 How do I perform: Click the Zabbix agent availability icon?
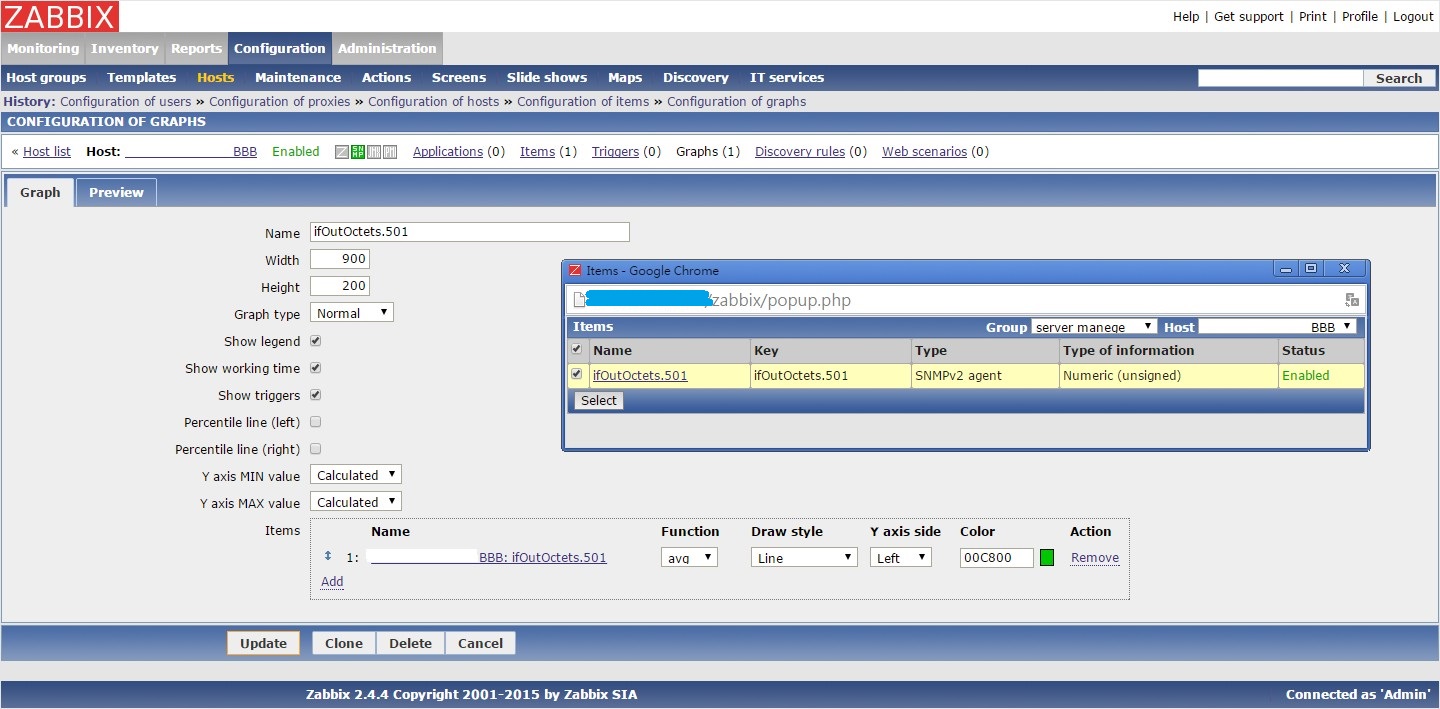coord(342,152)
